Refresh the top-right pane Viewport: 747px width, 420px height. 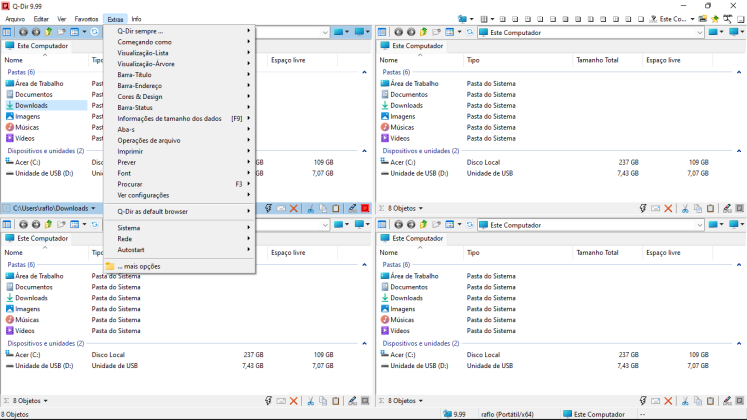470,32
